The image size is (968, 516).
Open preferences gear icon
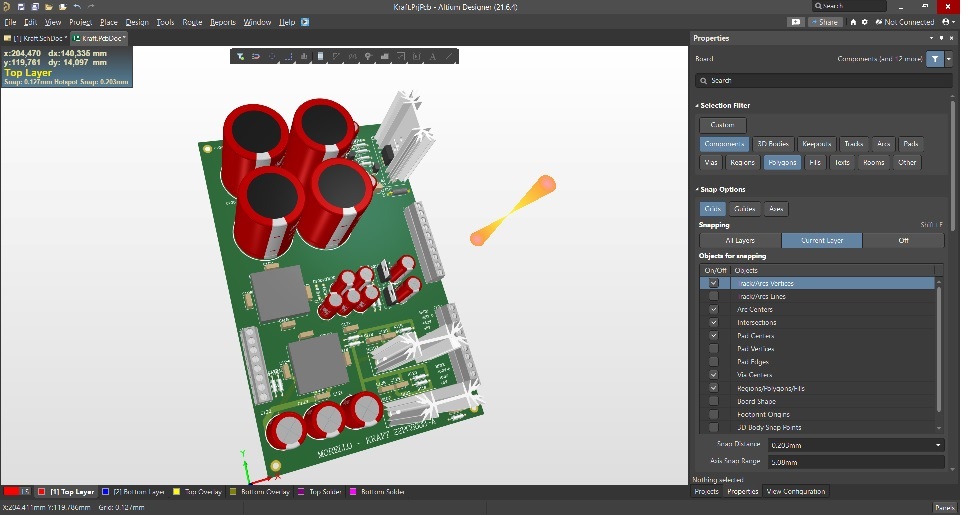(x=865, y=22)
